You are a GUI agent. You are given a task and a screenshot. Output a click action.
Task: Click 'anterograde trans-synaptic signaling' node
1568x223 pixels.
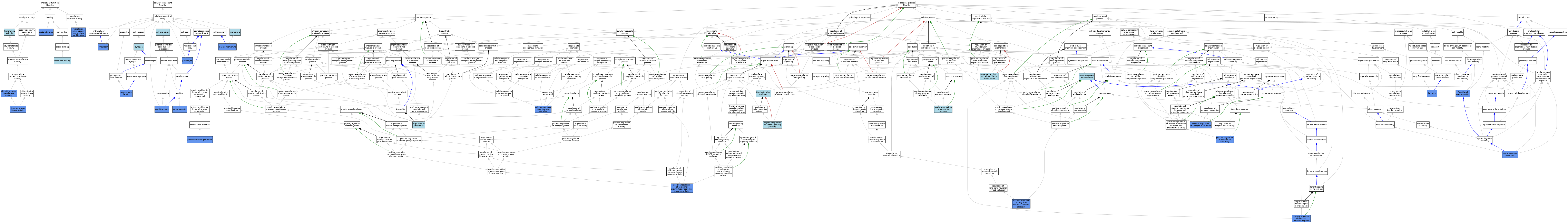877,109
